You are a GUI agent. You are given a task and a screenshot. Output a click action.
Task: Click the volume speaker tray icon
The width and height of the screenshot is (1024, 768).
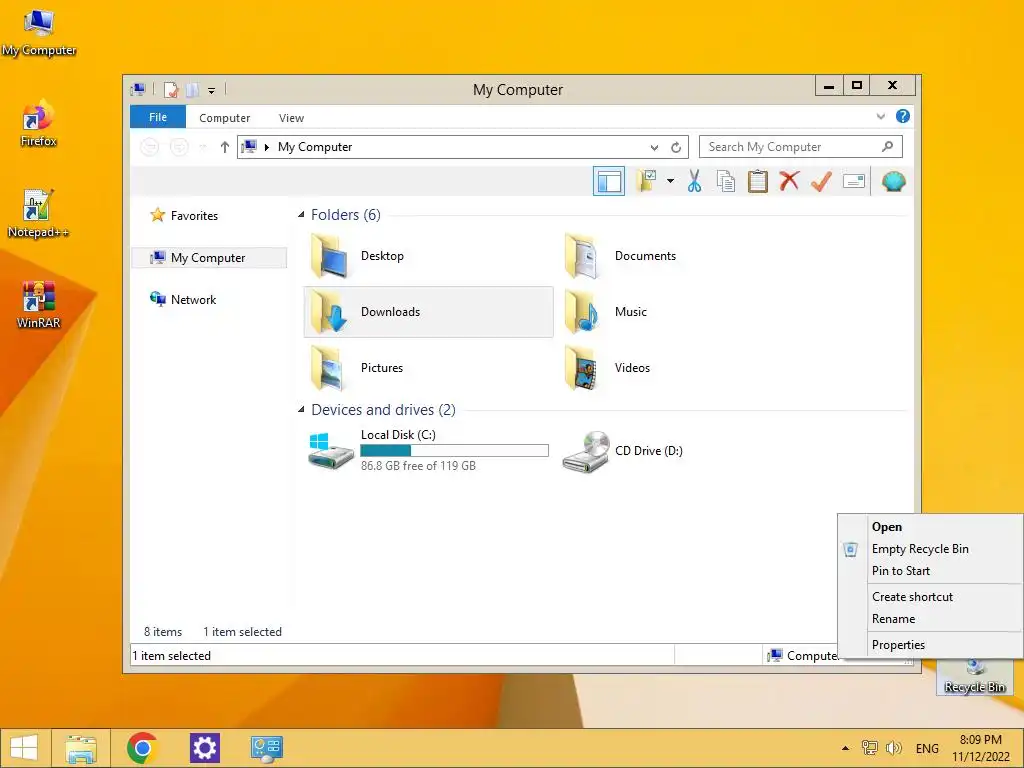pyautogui.click(x=893, y=748)
